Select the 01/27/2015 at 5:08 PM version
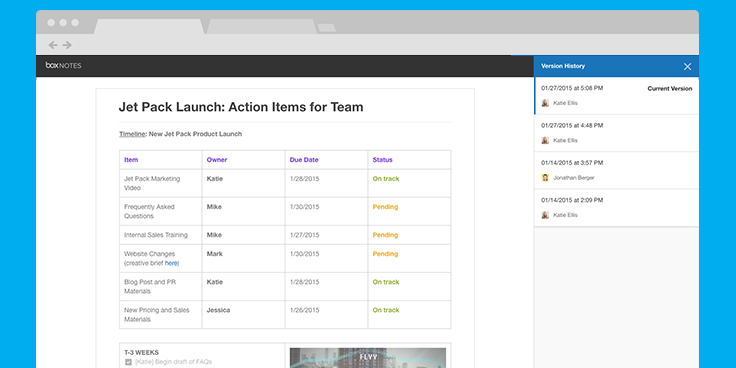Image resolution: width=736 pixels, height=368 pixels. coord(616,96)
